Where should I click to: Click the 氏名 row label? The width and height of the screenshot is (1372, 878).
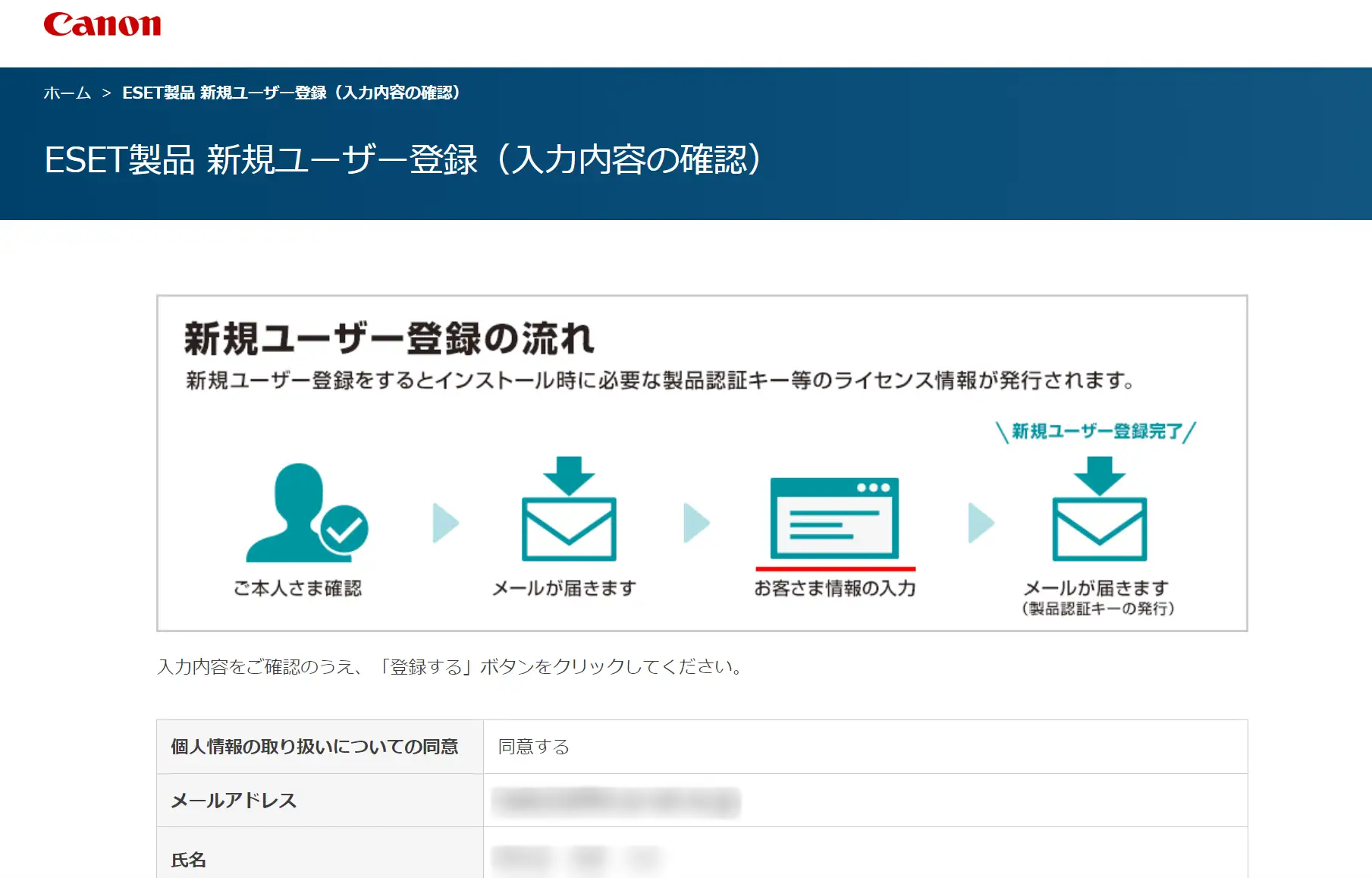point(188,860)
